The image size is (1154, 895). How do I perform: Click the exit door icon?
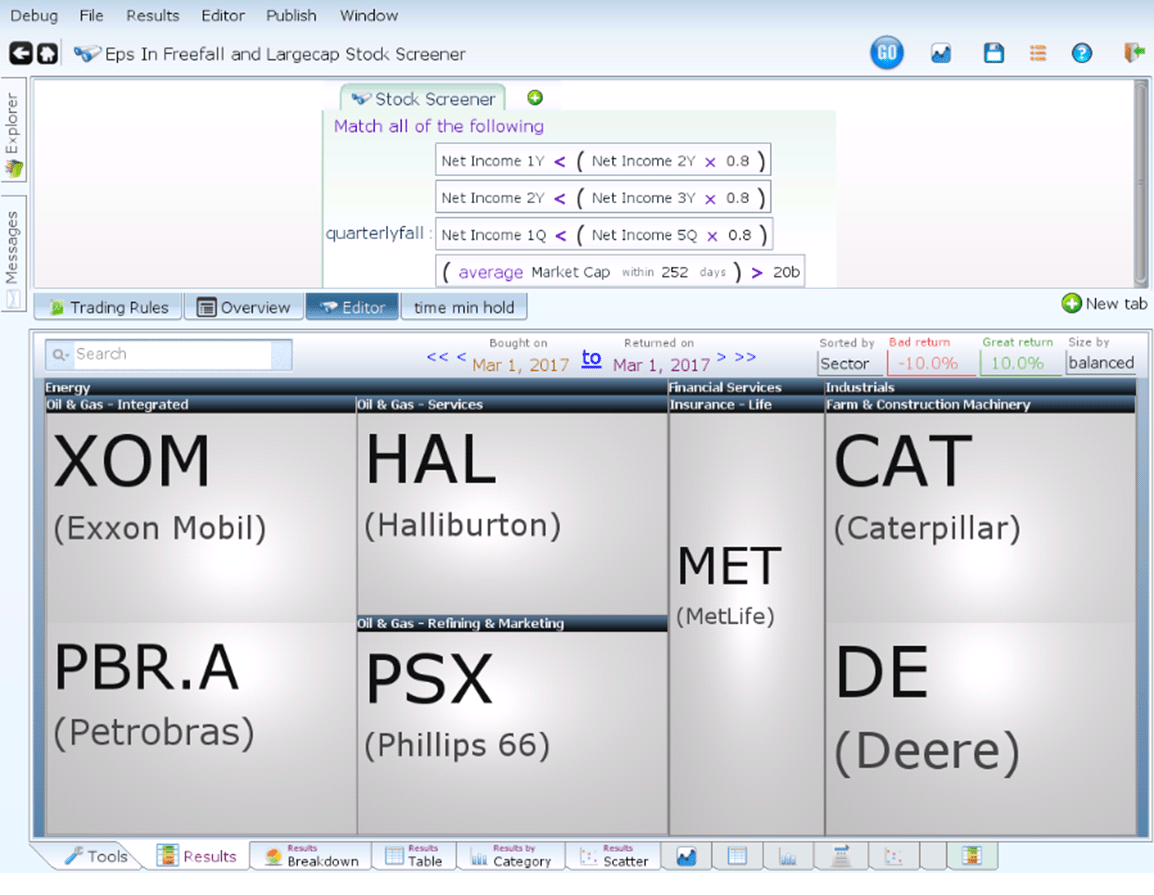tap(1134, 52)
